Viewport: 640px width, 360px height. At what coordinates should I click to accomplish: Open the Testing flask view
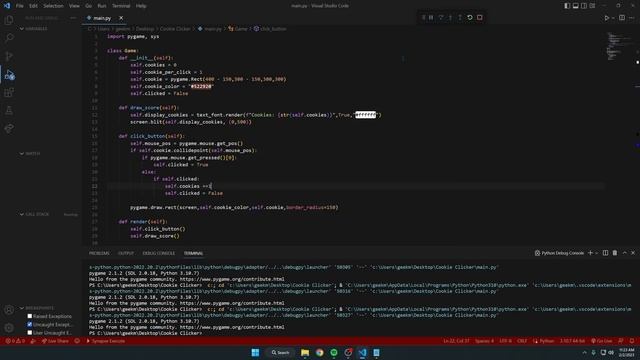(9, 110)
